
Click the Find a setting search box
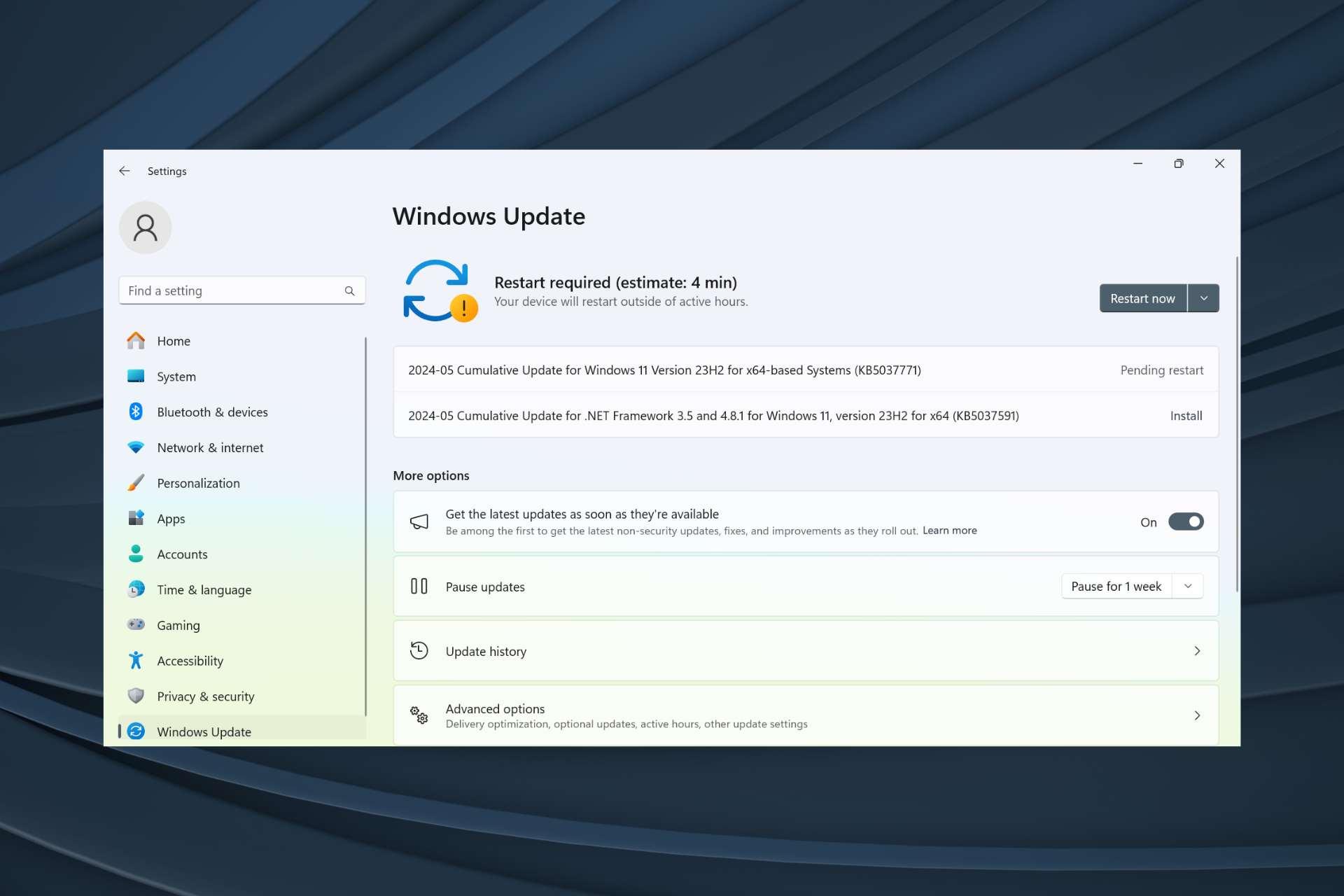coord(242,290)
